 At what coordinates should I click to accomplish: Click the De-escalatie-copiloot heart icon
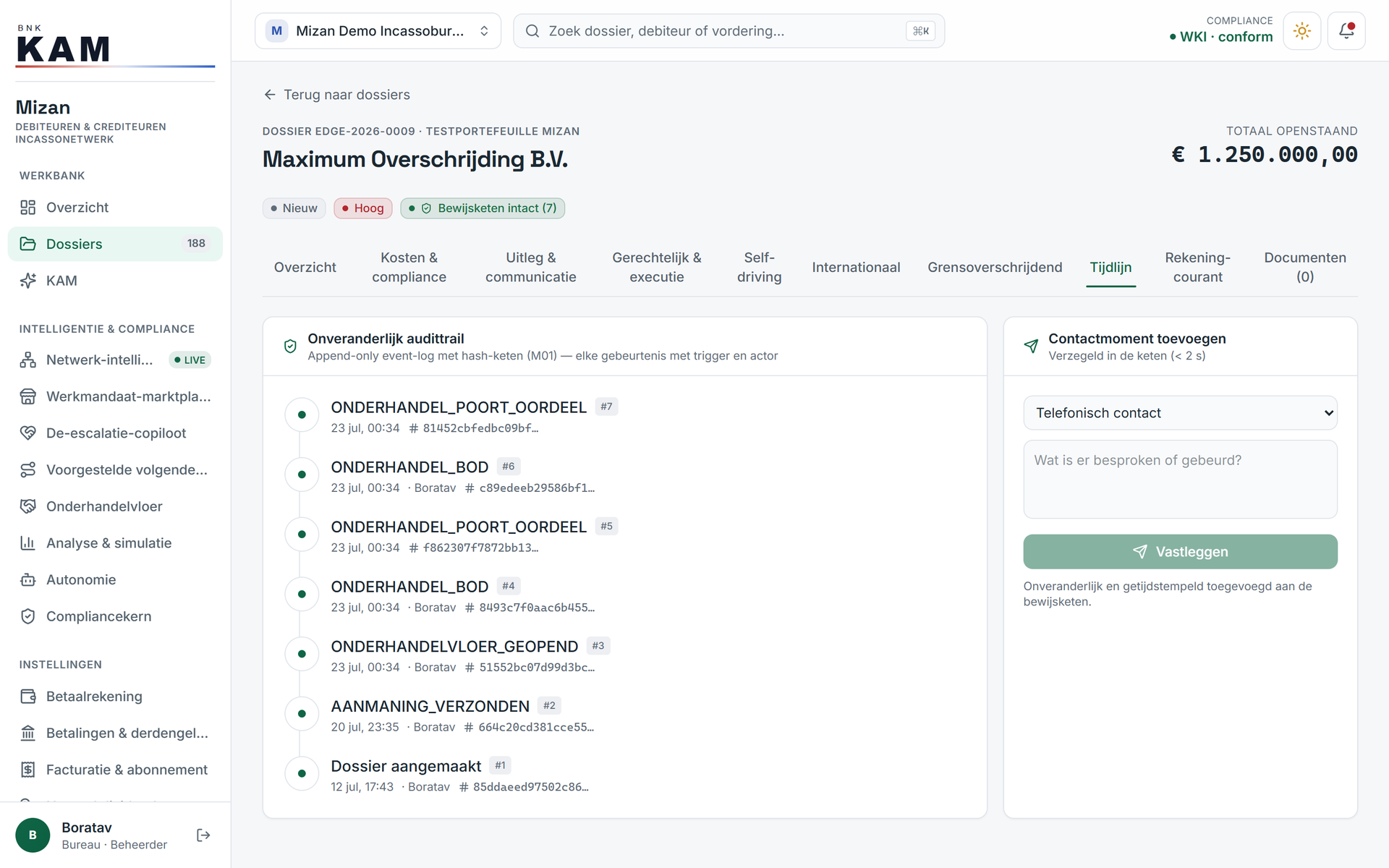click(x=27, y=433)
